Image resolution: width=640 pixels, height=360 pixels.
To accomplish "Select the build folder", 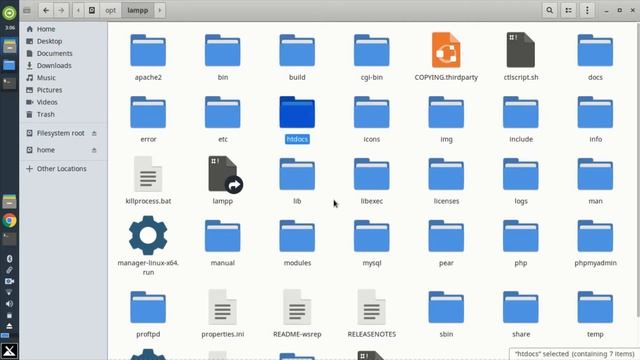I will [x=297, y=51].
